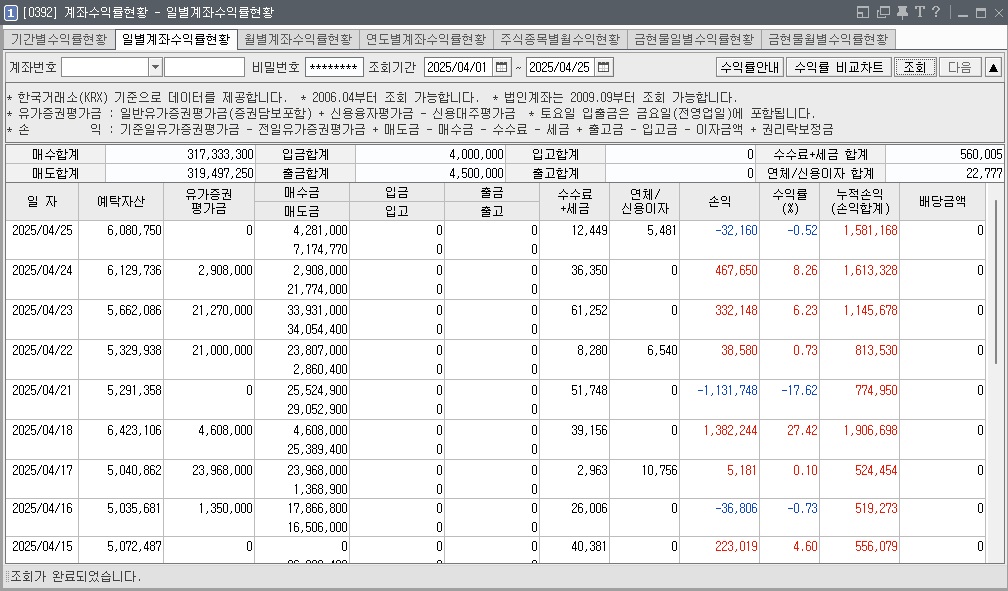Switch to the 기간별수익률현황 tab
Image resolution: width=1008 pixels, height=591 pixels.
tap(58, 38)
